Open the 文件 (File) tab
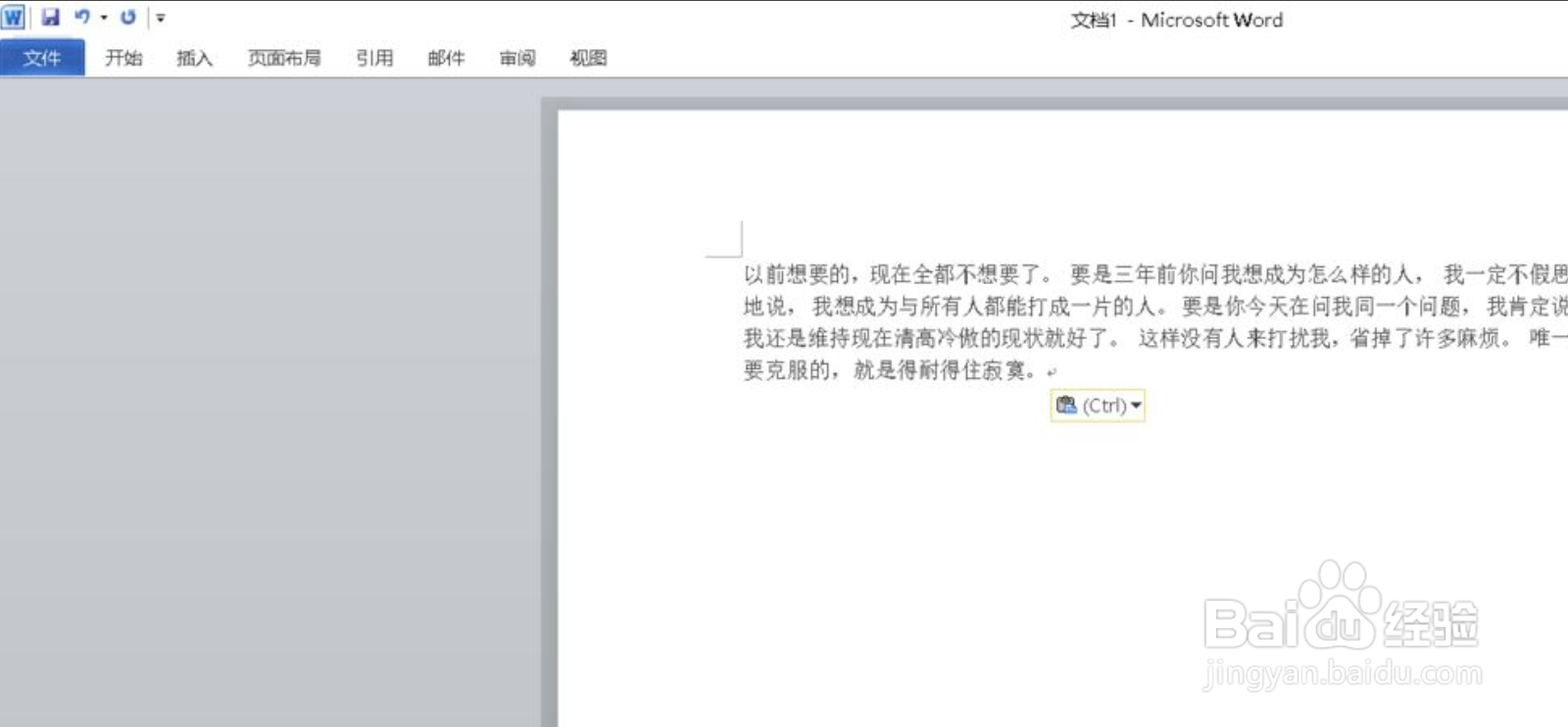The image size is (1568, 727). [42, 58]
